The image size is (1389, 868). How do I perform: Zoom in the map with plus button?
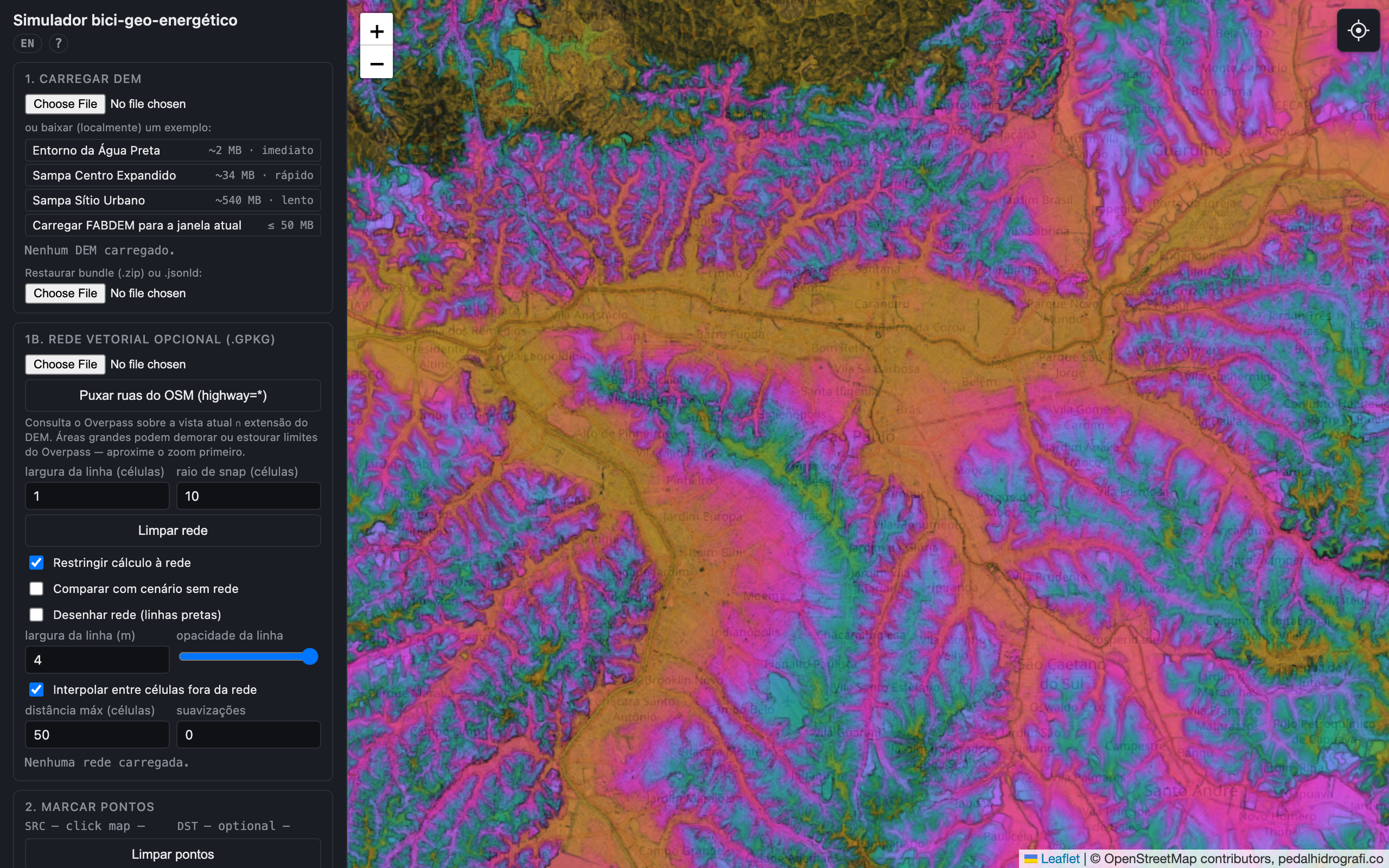click(377, 30)
